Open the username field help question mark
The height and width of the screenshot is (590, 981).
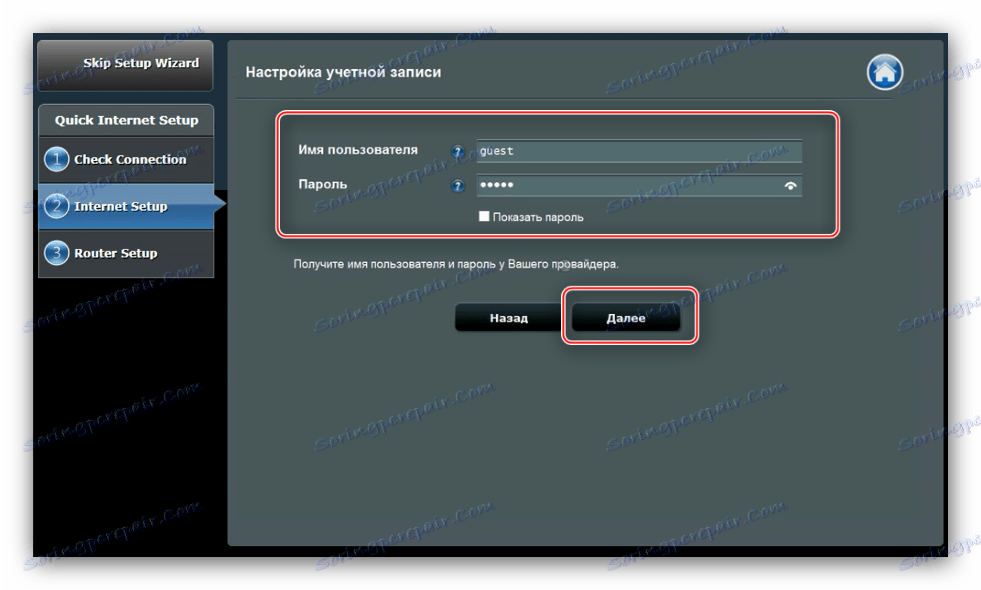458,151
